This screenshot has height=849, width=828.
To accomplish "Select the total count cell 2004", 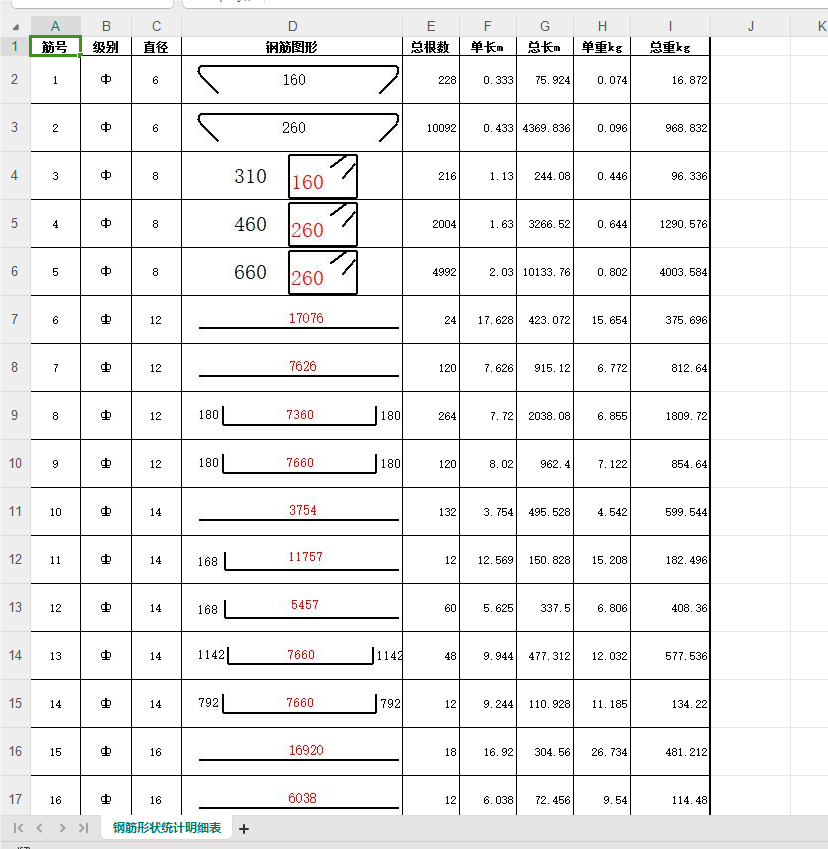I will tap(431, 224).
